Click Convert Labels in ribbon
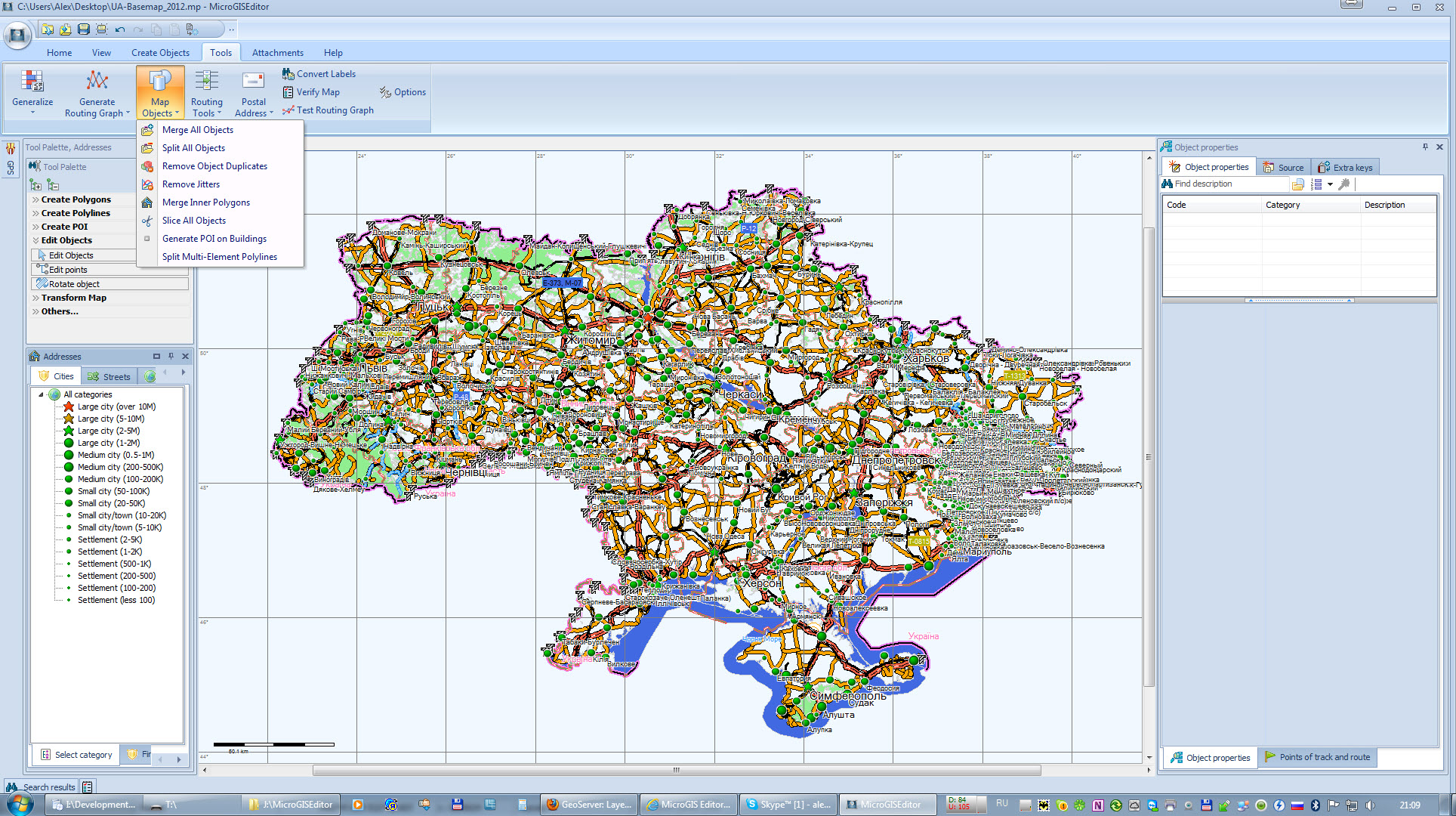Image resolution: width=1456 pixels, height=816 pixels. [325, 74]
